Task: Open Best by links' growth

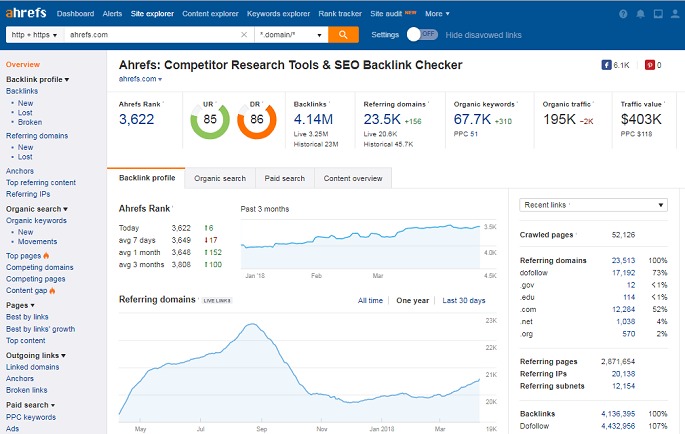Action: click(x=40, y=329)
